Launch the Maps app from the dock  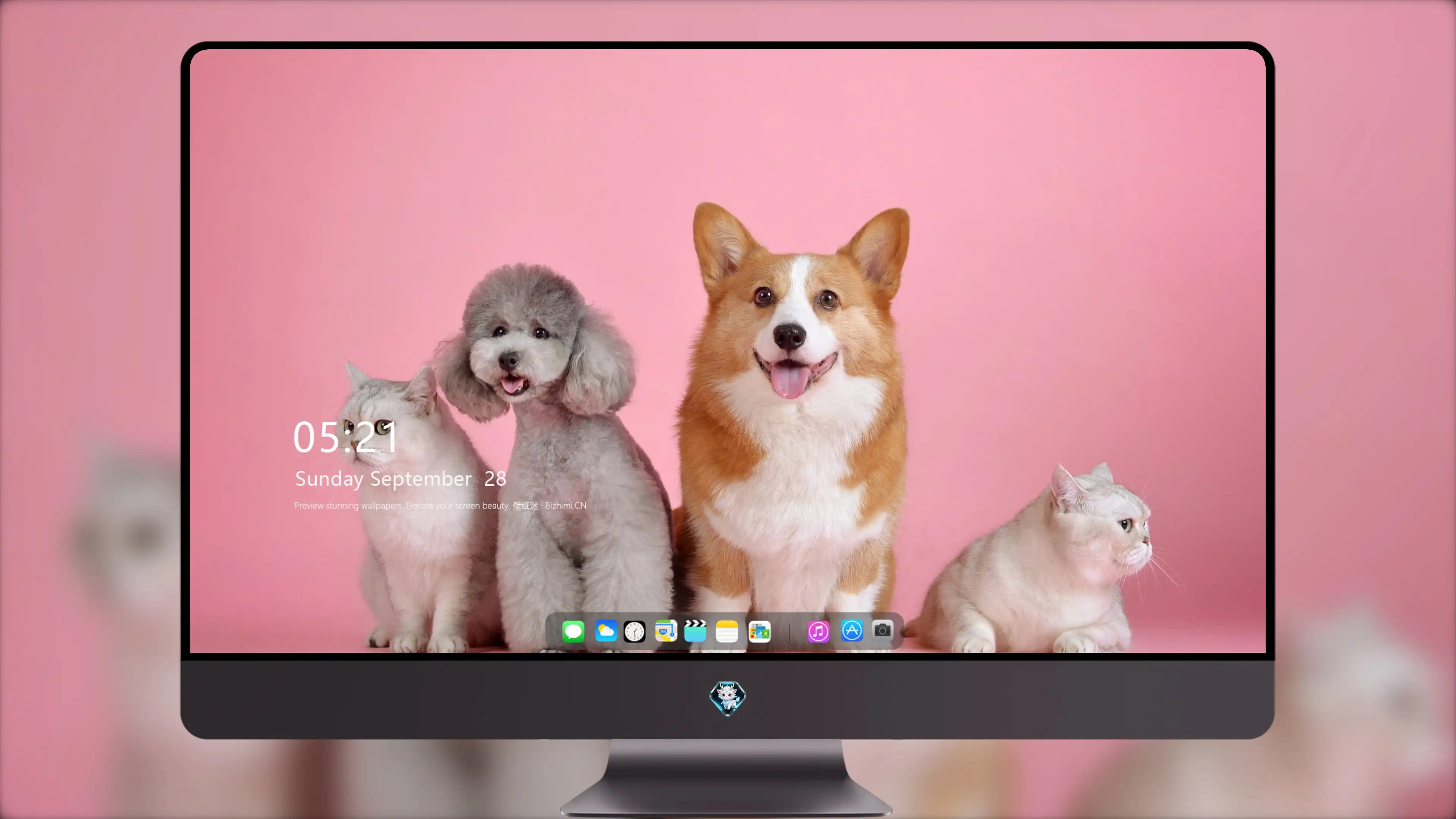[x=666, y=631]
